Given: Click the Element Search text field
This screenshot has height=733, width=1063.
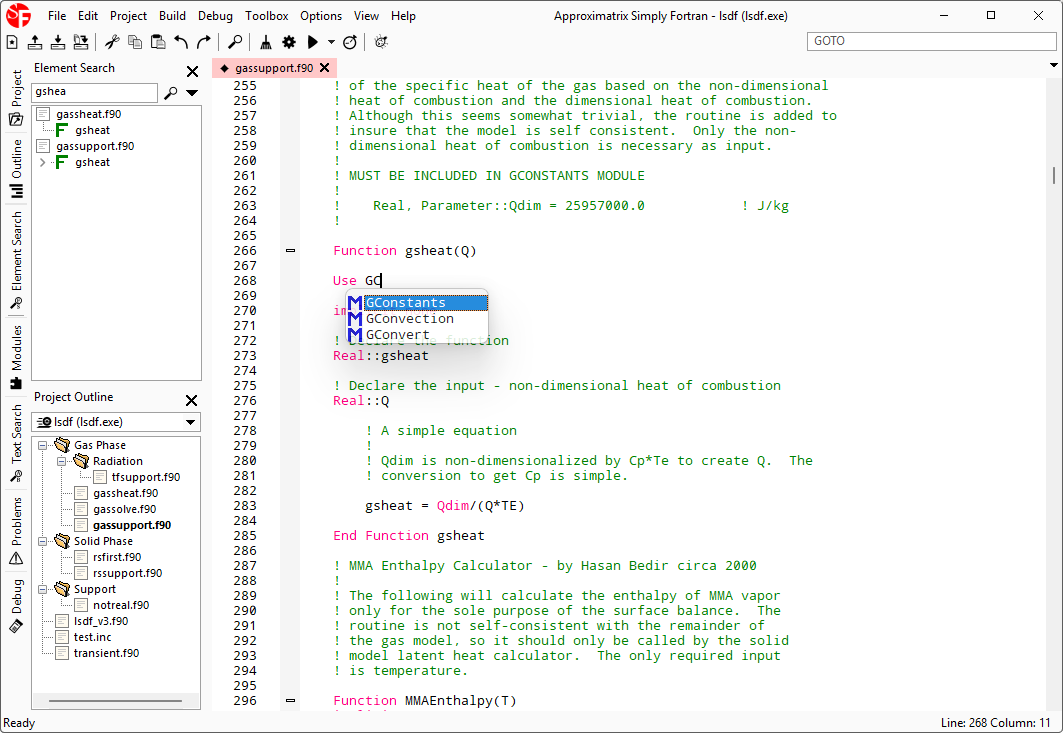Looking at the screenshot, I should [95, 92].
